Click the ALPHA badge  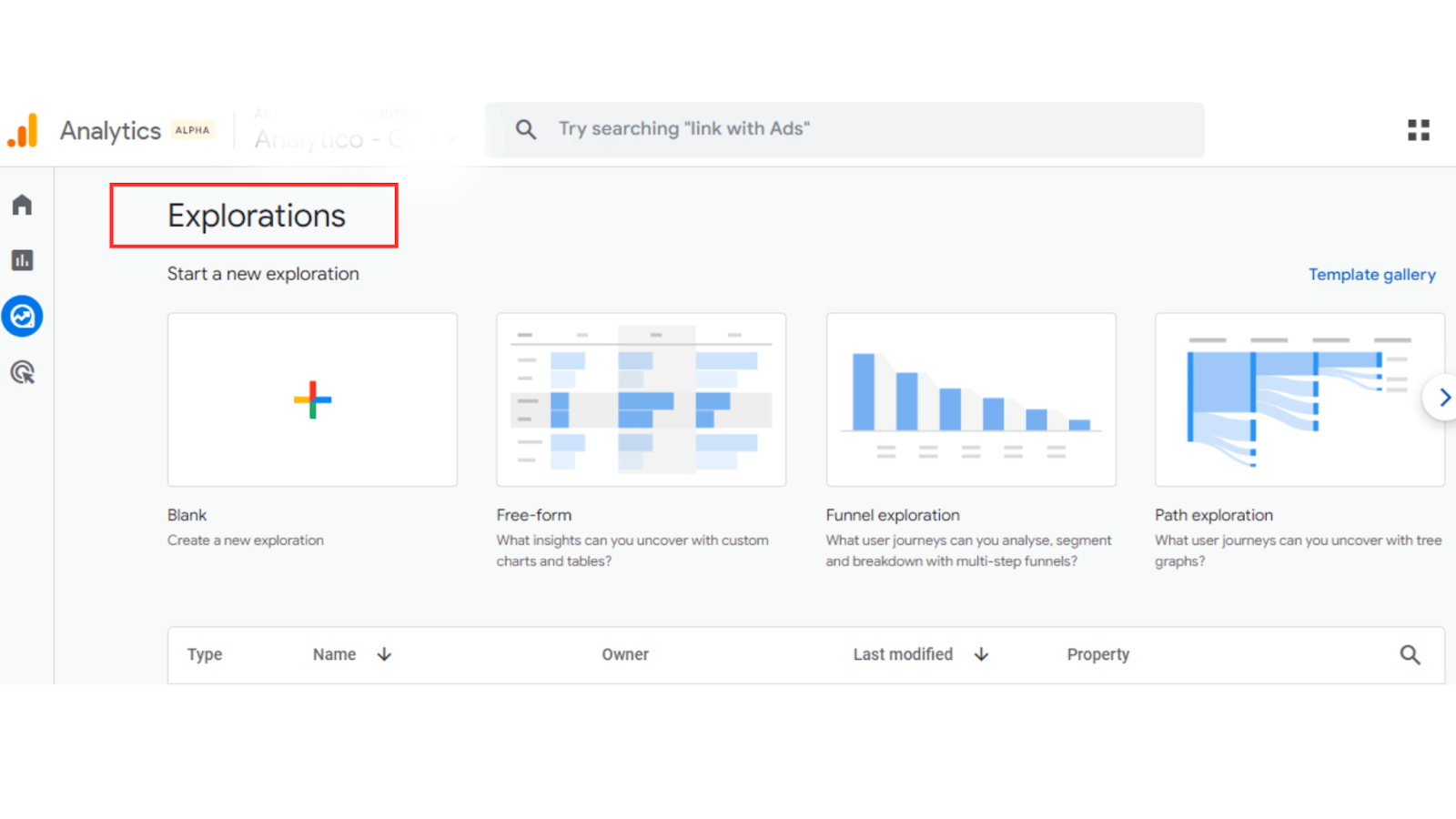point(192,130)
